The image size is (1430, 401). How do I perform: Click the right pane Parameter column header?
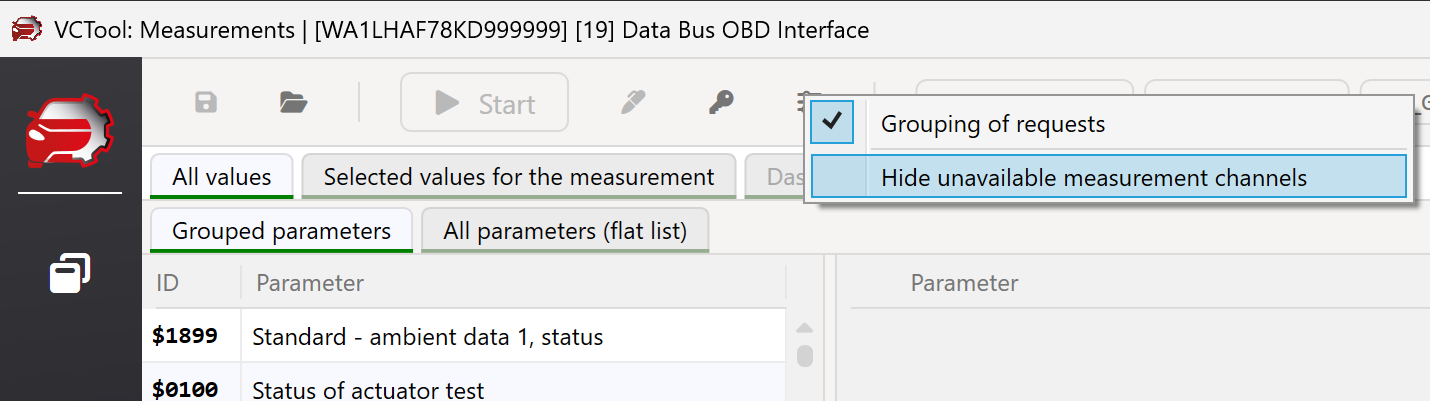[964, 283]
